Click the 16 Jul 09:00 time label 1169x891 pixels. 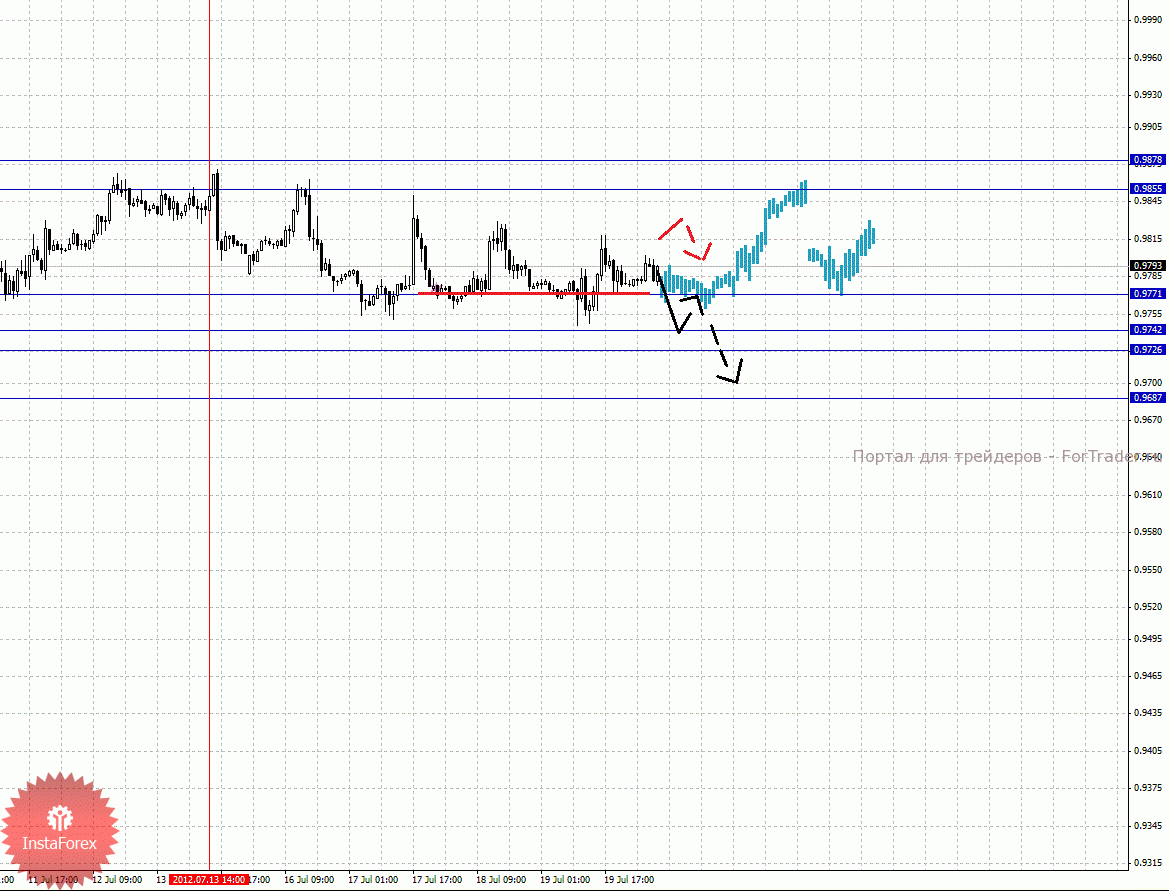[x=308, y=880]
